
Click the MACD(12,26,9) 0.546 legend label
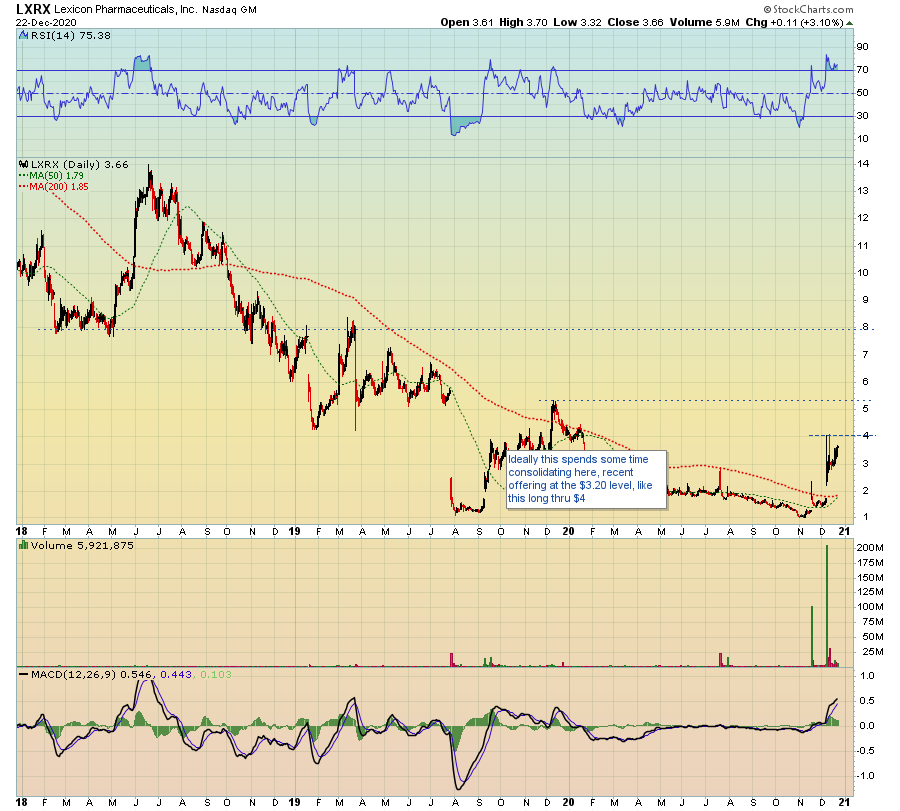pos(93,674)
